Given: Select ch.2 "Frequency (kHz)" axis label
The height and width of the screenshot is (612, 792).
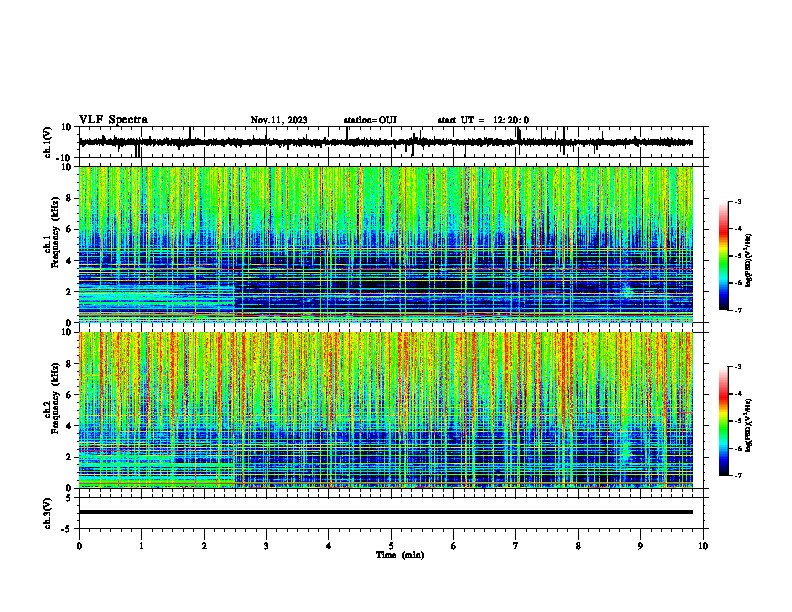Looking at the screenshot, I should [x=55, y=398].
